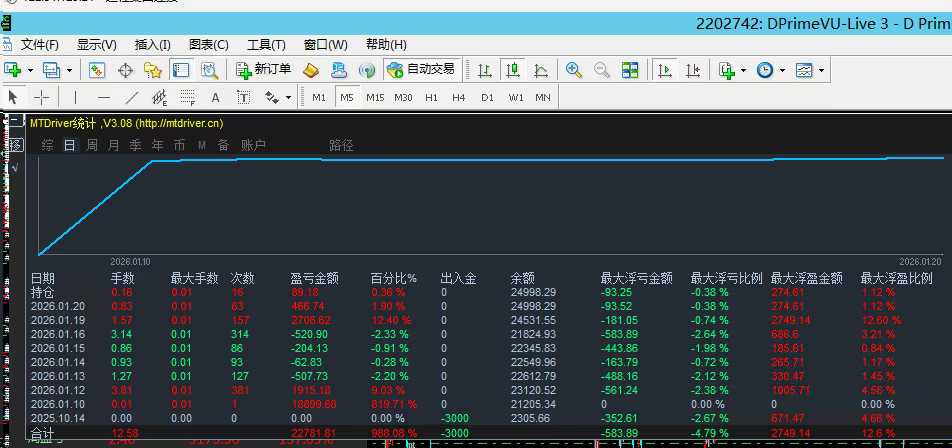Switch to candlestick chart mode
Image resolution: width=952 pixels, height=448 pixels.
coord(513,70)
